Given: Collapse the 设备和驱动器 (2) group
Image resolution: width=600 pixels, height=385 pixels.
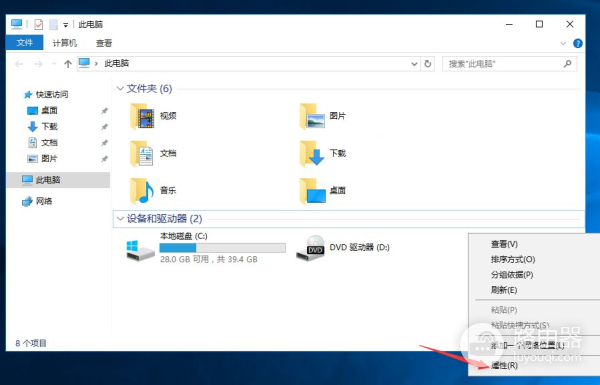Looking at the screenshot, I should coord(120,219).
